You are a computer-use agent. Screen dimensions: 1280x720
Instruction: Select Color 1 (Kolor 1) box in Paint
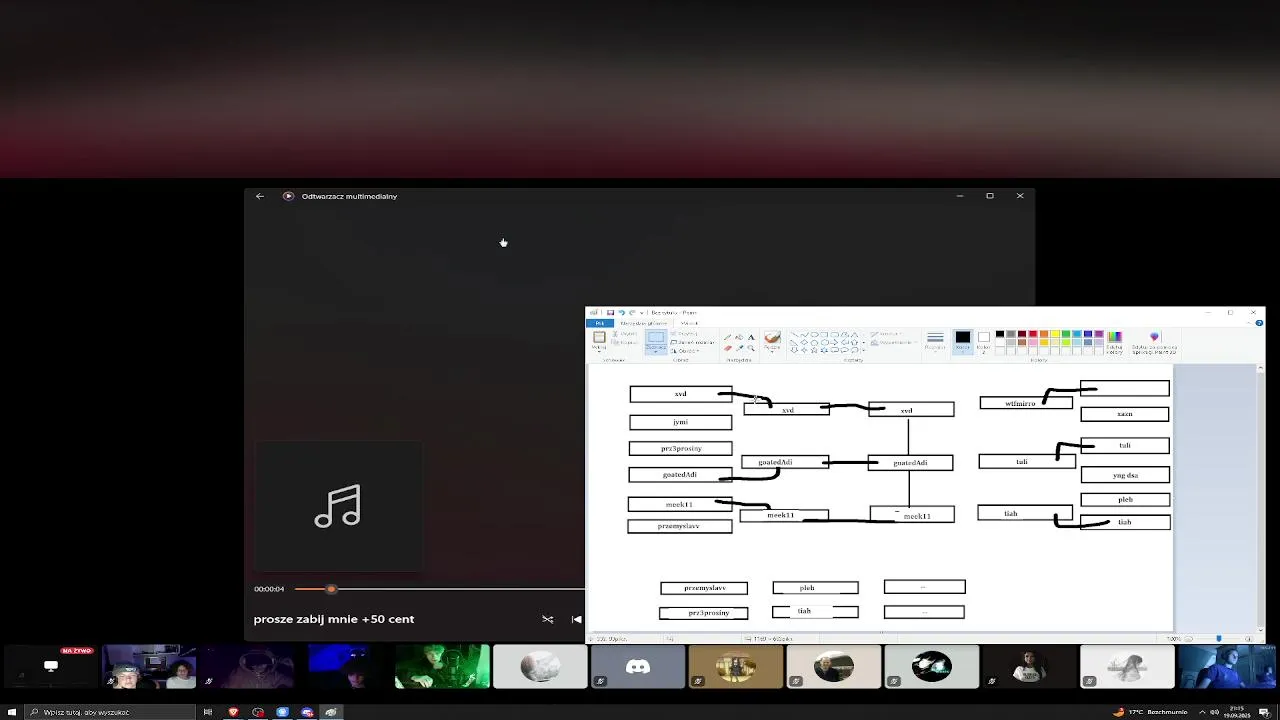pyautogui.click(x=963, y=342)
